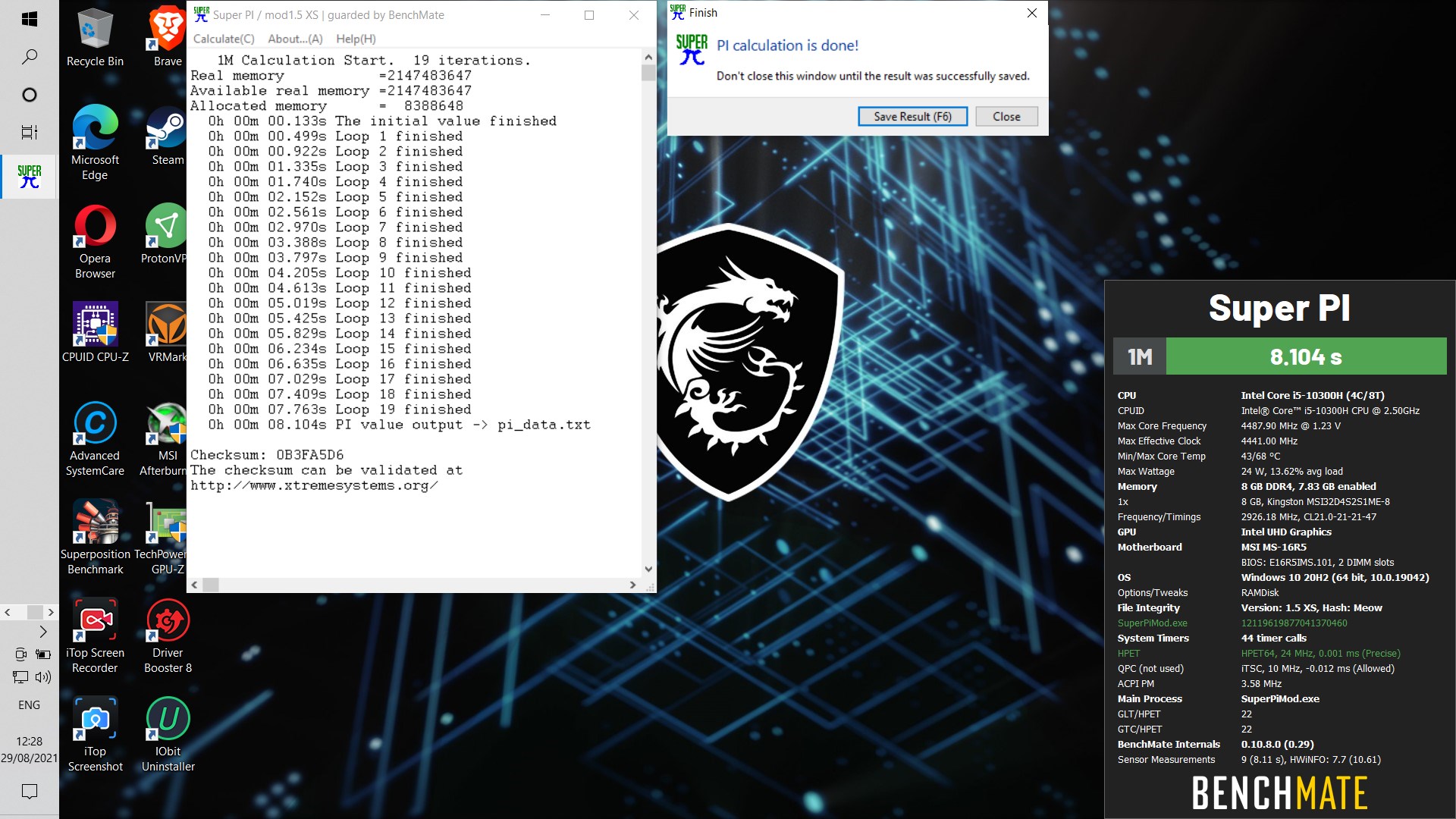The image size is (1456, 819).
Task: Click right arrow of horizontal scrollbar
Action: tap(633, 585)
